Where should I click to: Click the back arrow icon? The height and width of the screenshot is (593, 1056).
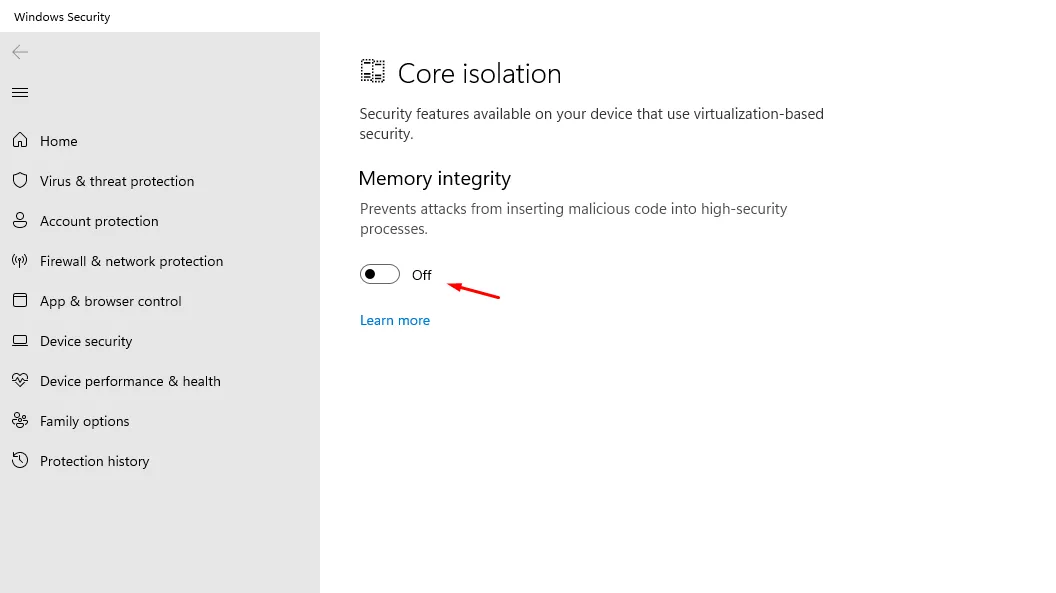(x=20, y=52)
